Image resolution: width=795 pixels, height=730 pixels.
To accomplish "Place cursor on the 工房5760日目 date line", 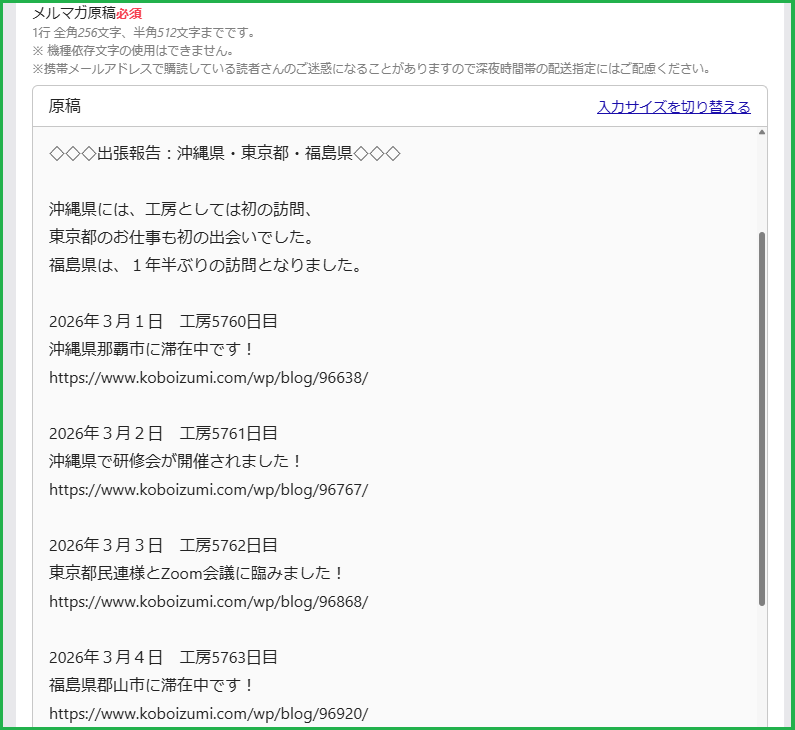I will click(x=163, y=321).
